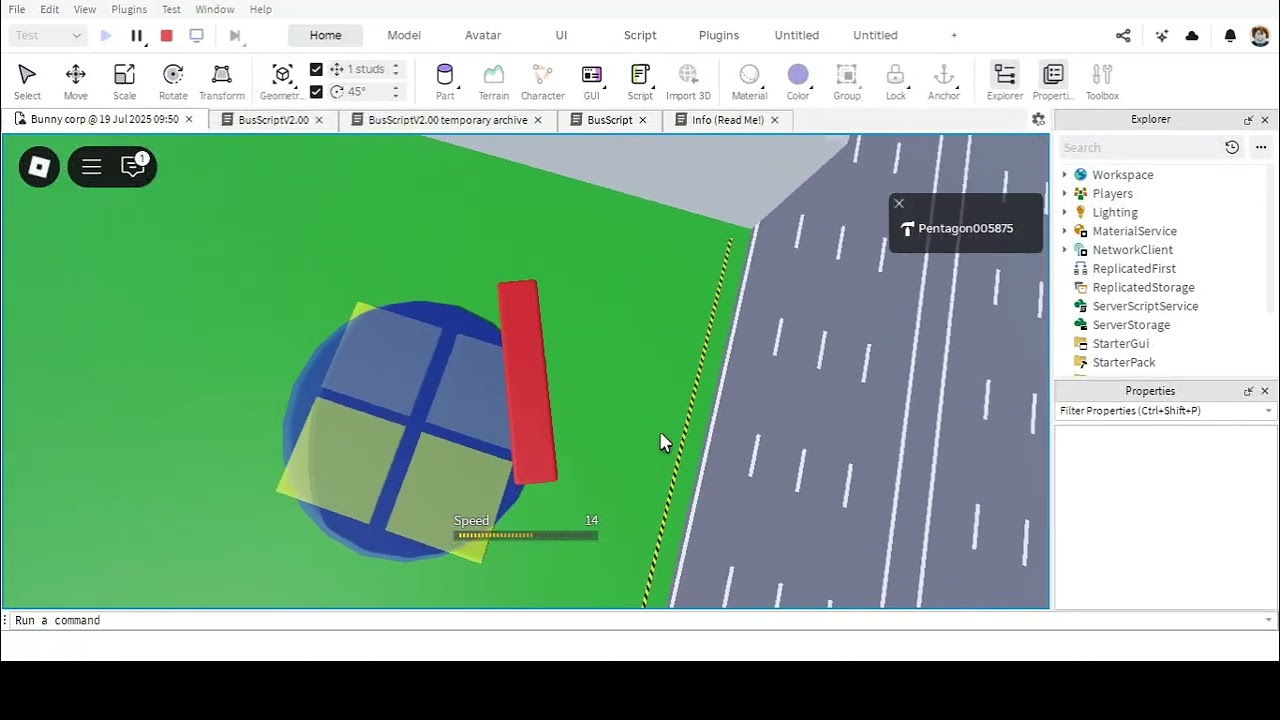Adjust the studs increment stepper

click(x=396, y=69)
